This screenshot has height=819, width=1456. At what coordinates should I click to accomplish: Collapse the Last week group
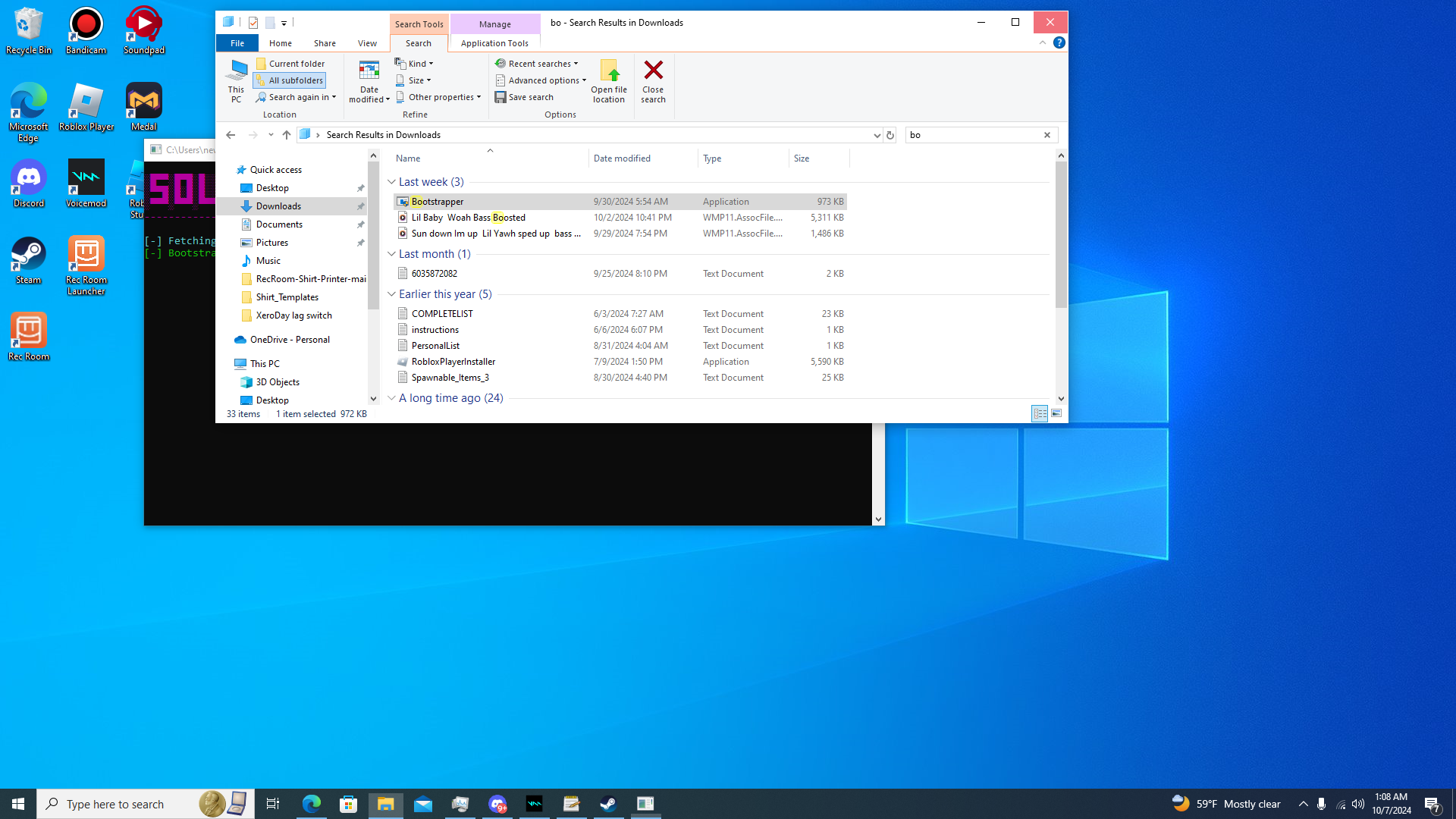pyautogui.click(x=391, y=182)
